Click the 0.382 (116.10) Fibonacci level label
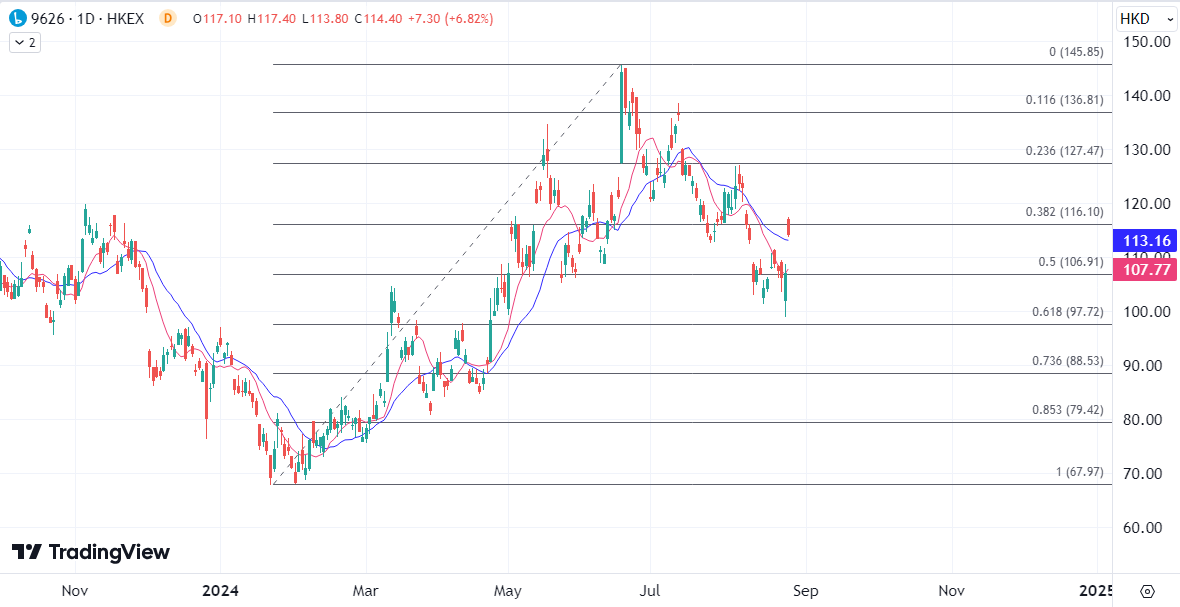Screen dimensions: 1180x607 [1064, 212]
